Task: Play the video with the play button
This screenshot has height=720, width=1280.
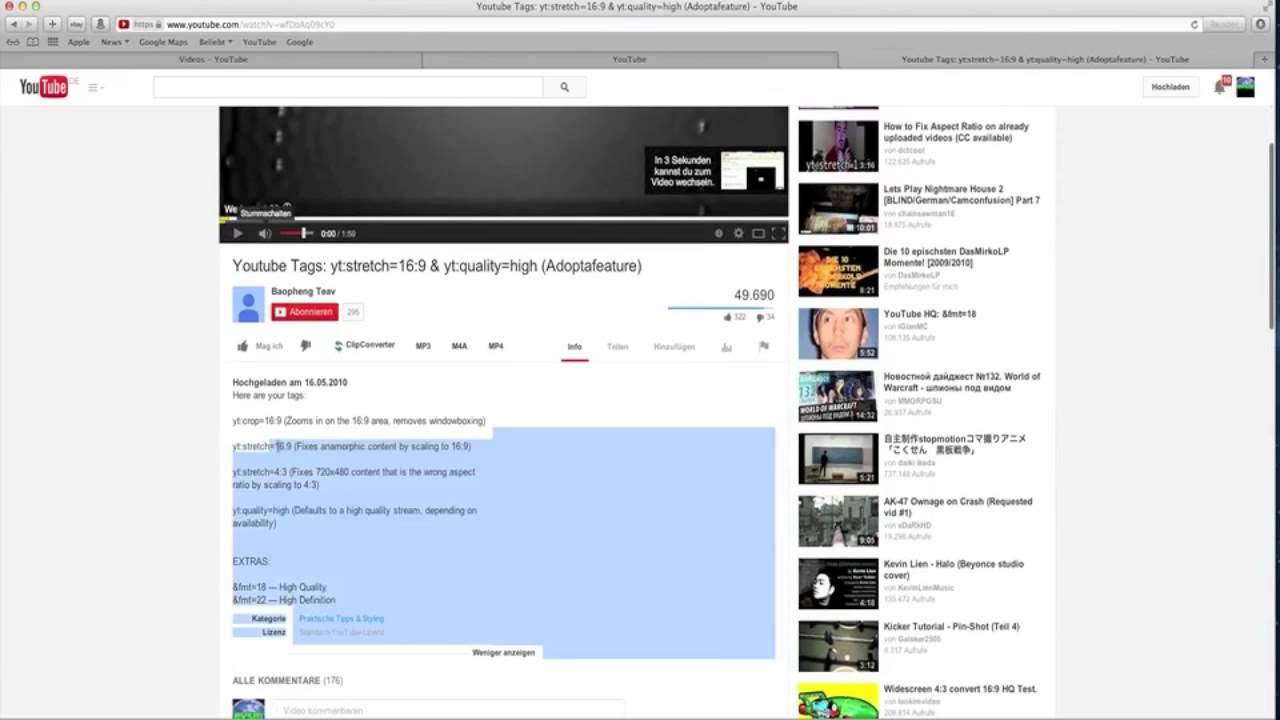Action: [x=237, y=233]
